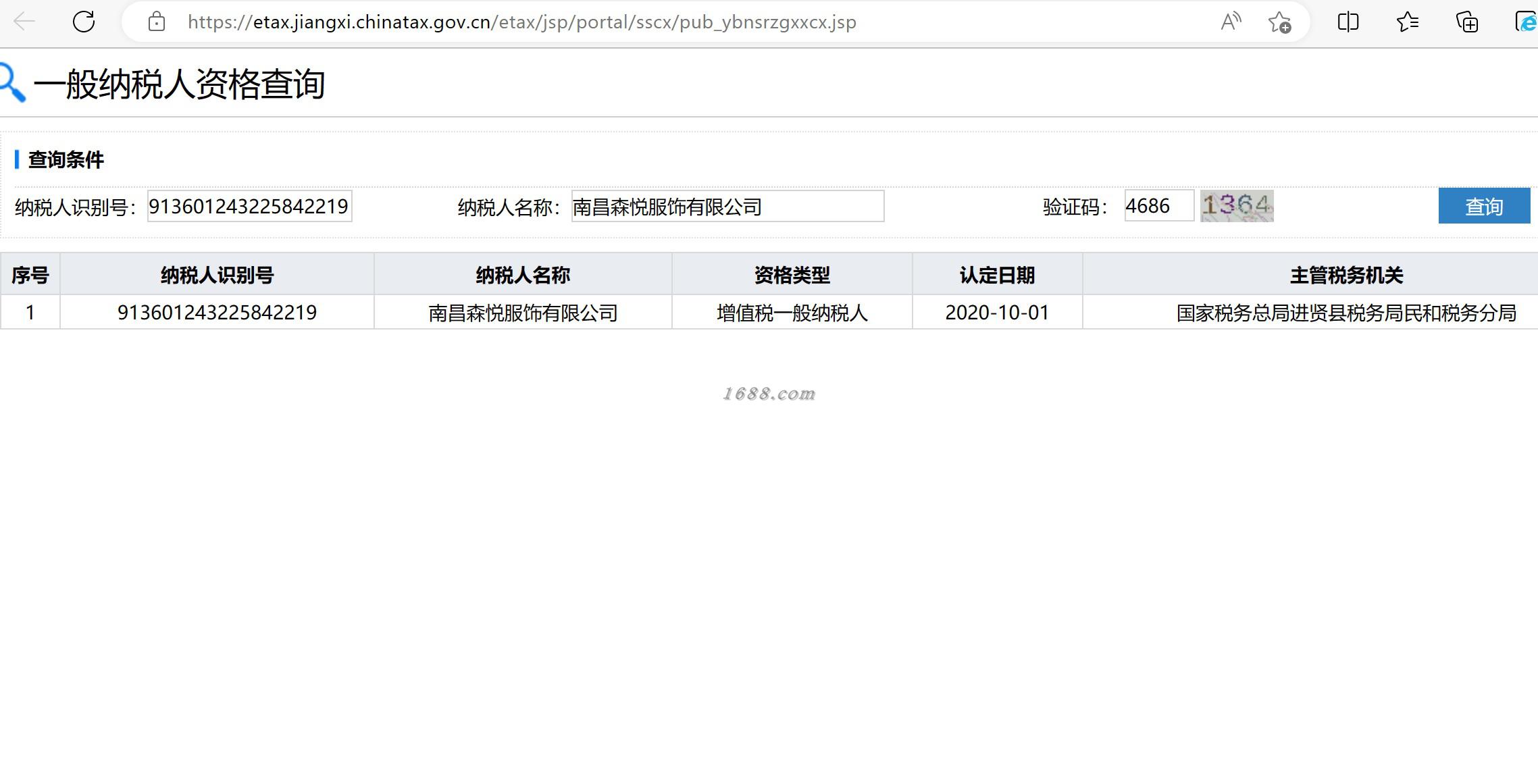
Task: Open the Collections icon
Action: 1467,22
